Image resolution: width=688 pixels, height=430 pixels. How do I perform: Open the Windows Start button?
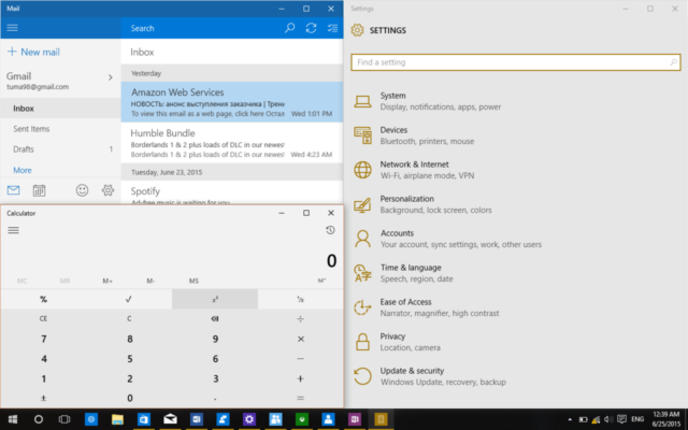pyautogui.click(x=12, y=419)
